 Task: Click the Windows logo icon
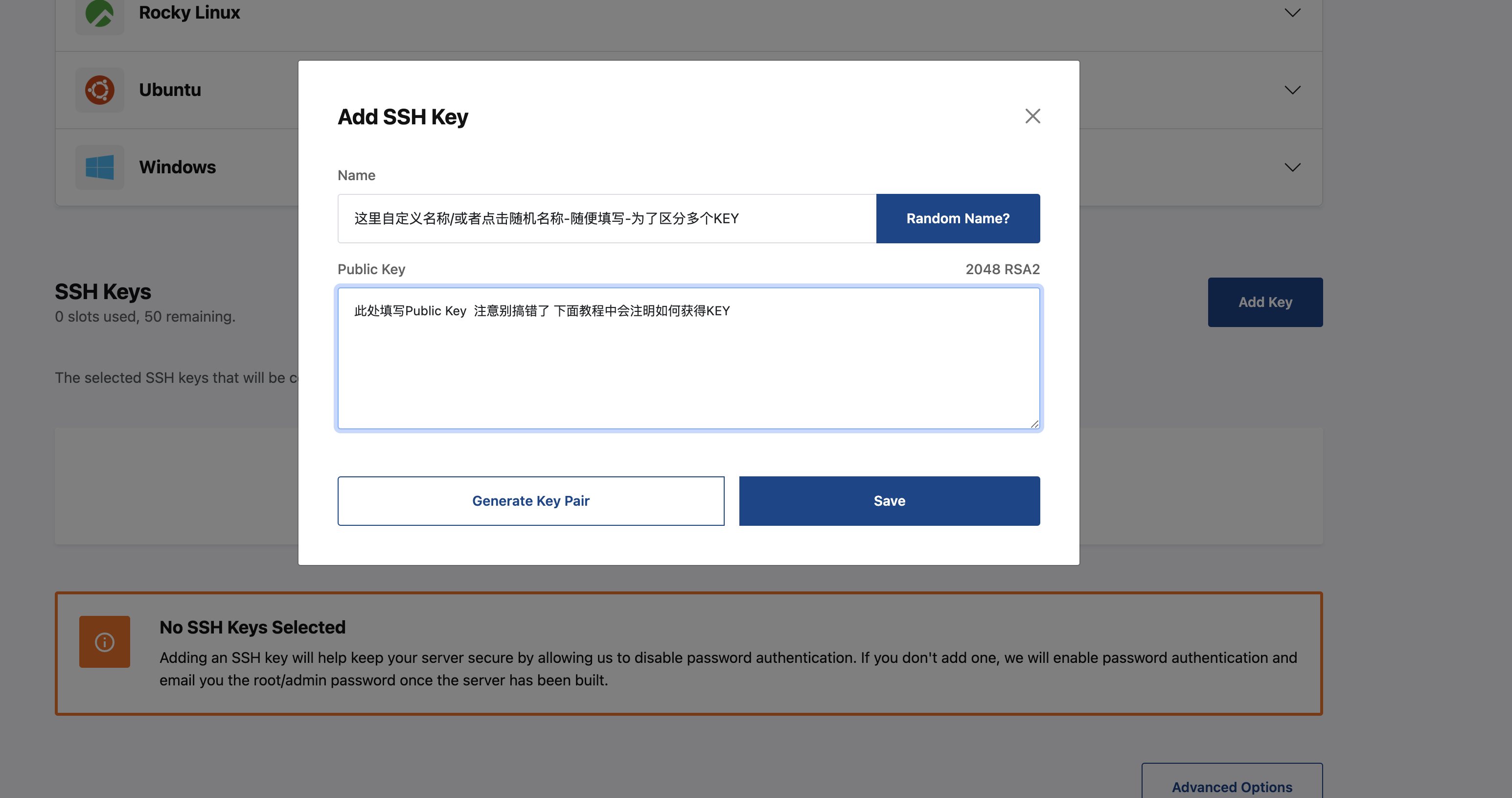pos(99,167)
